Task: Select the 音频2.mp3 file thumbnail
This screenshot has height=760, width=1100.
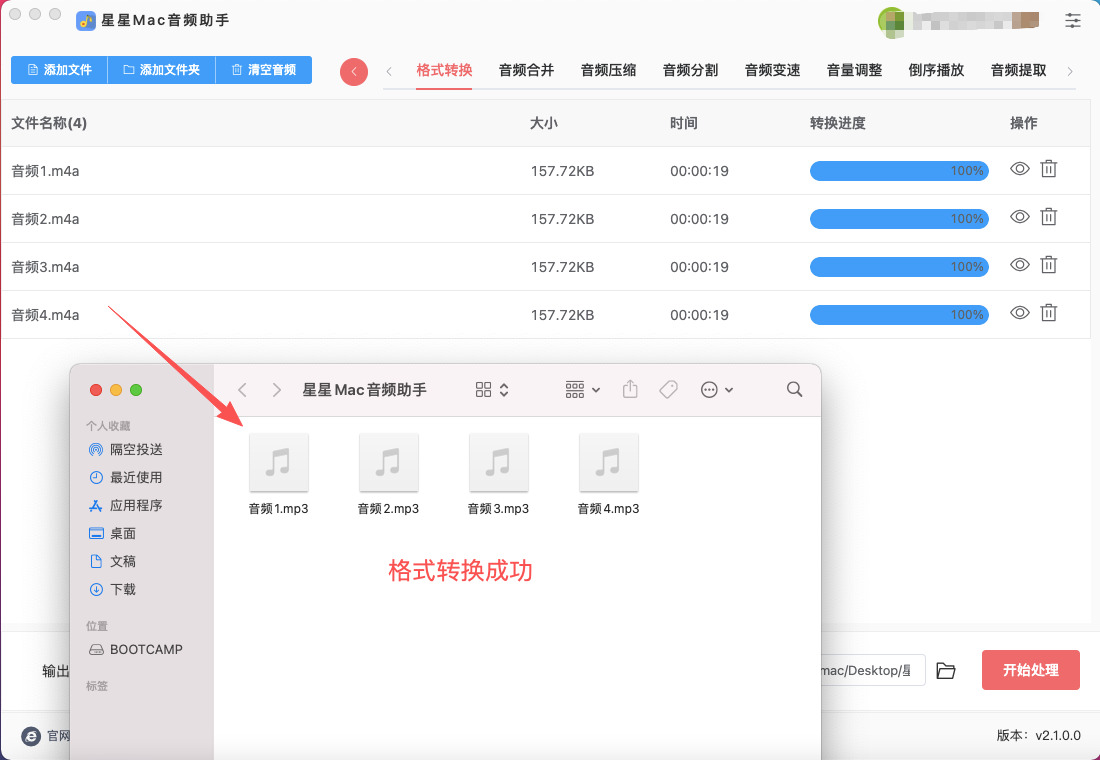Action: [388, 463]
